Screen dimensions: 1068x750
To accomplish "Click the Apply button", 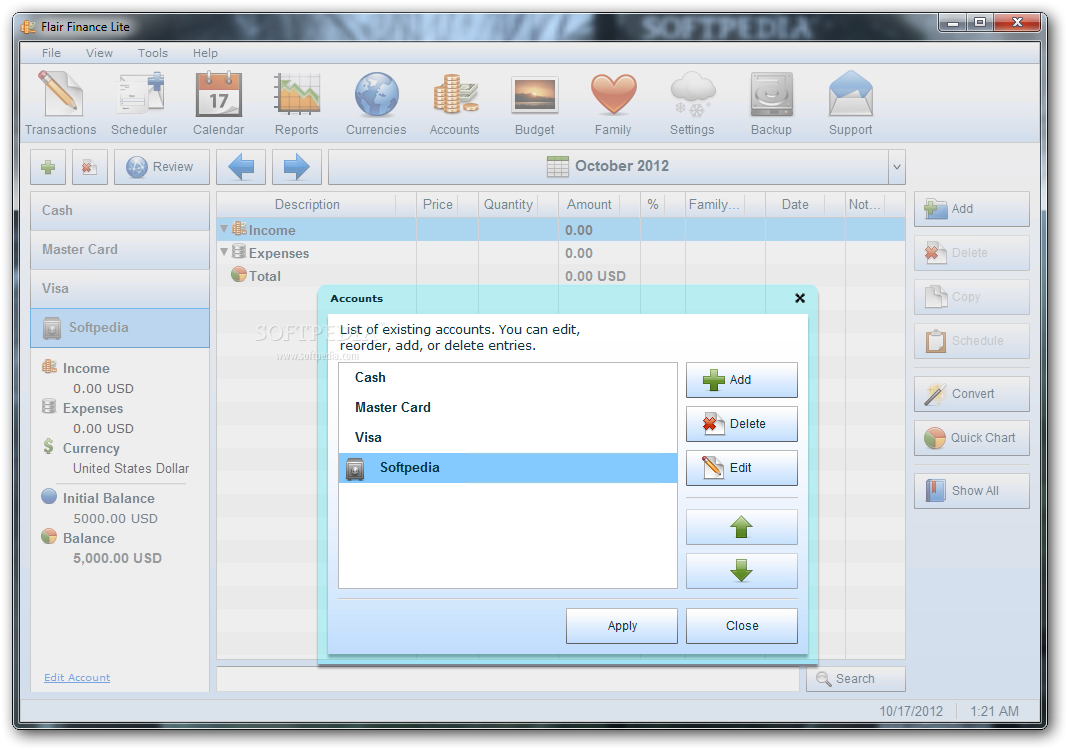I will click(x=622, y=625).
